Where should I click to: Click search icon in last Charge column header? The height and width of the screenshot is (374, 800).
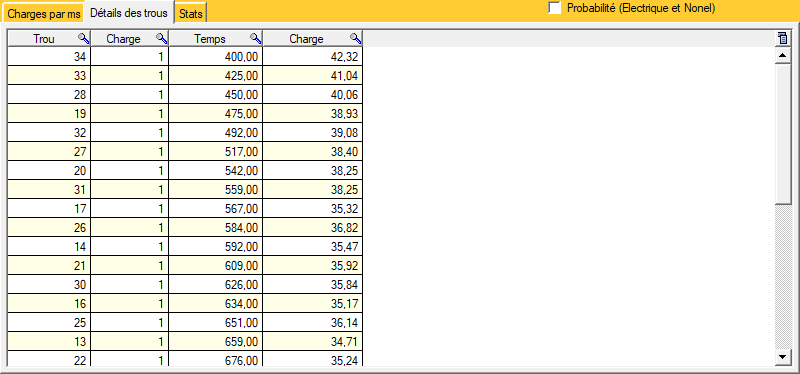pyautogui.click(x=356, y=38)
